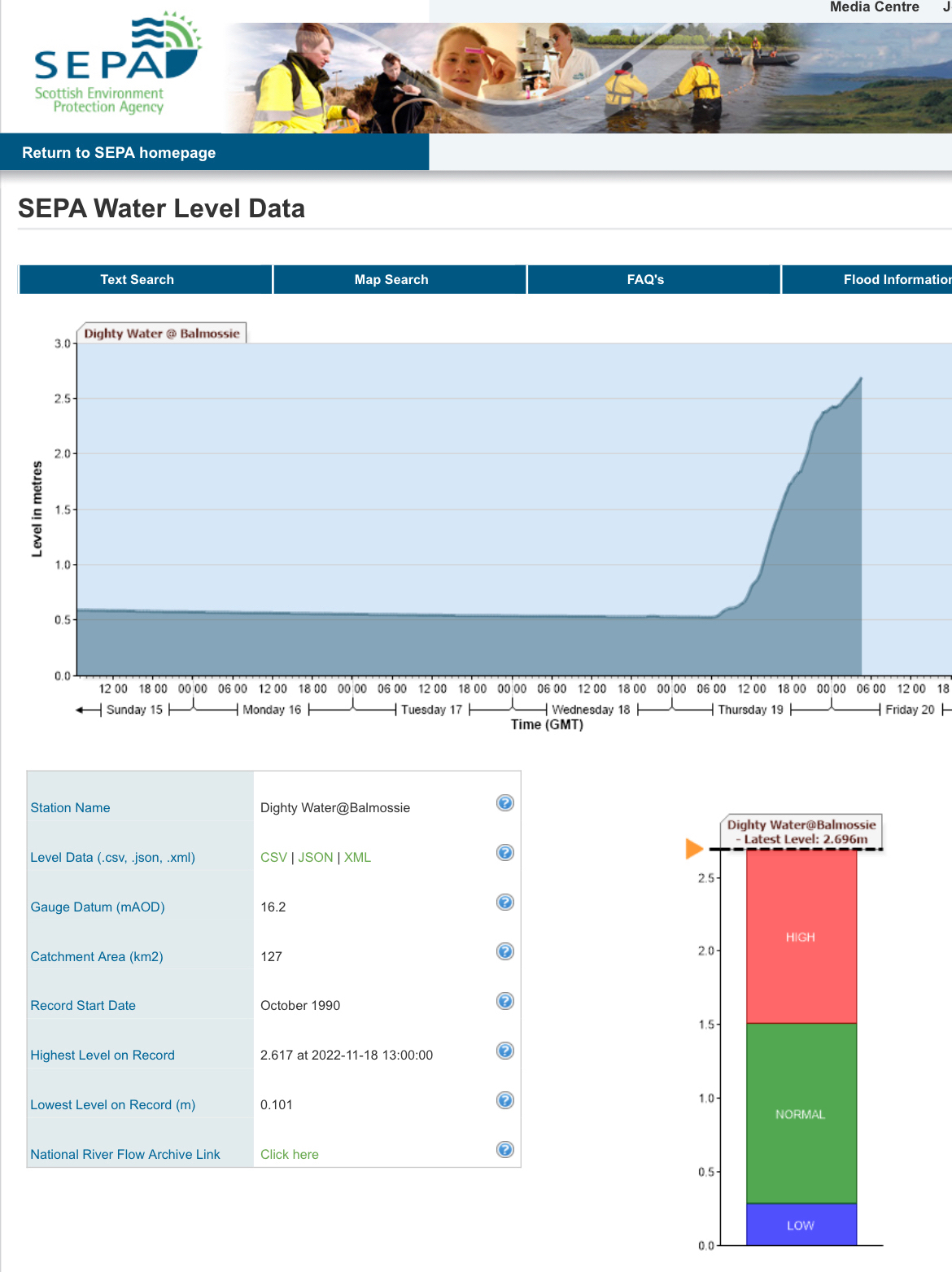Click help icon beside Station Name row
The height and width of the screenshot is (1272, 952).
(504, 803)
